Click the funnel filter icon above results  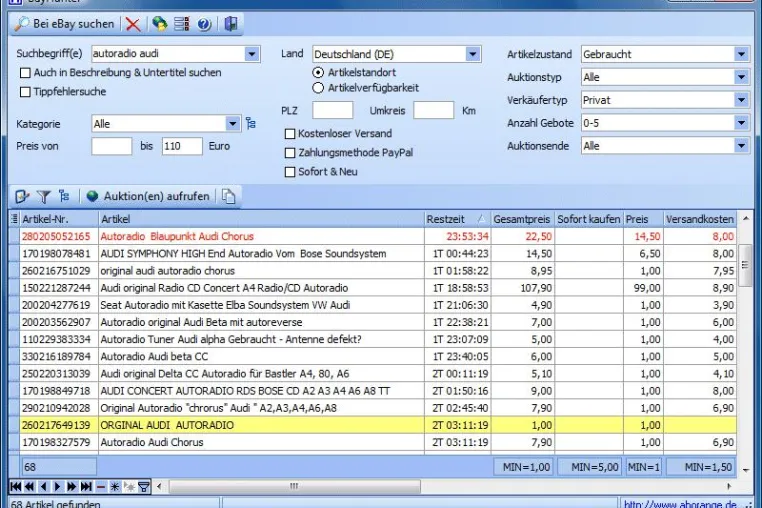[x=44, y=196]
